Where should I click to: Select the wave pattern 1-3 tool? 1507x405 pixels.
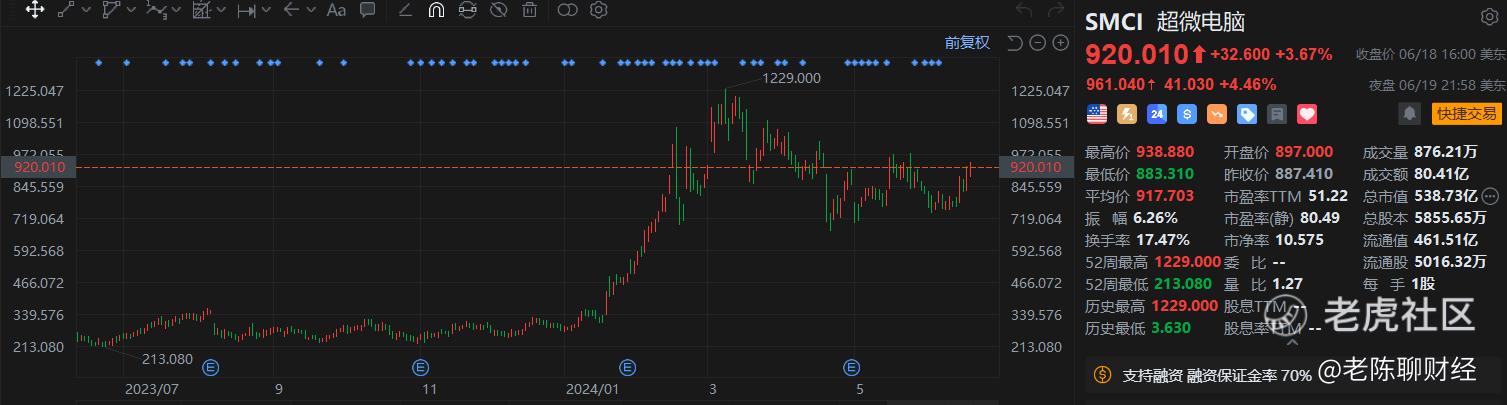pos(155,11)
